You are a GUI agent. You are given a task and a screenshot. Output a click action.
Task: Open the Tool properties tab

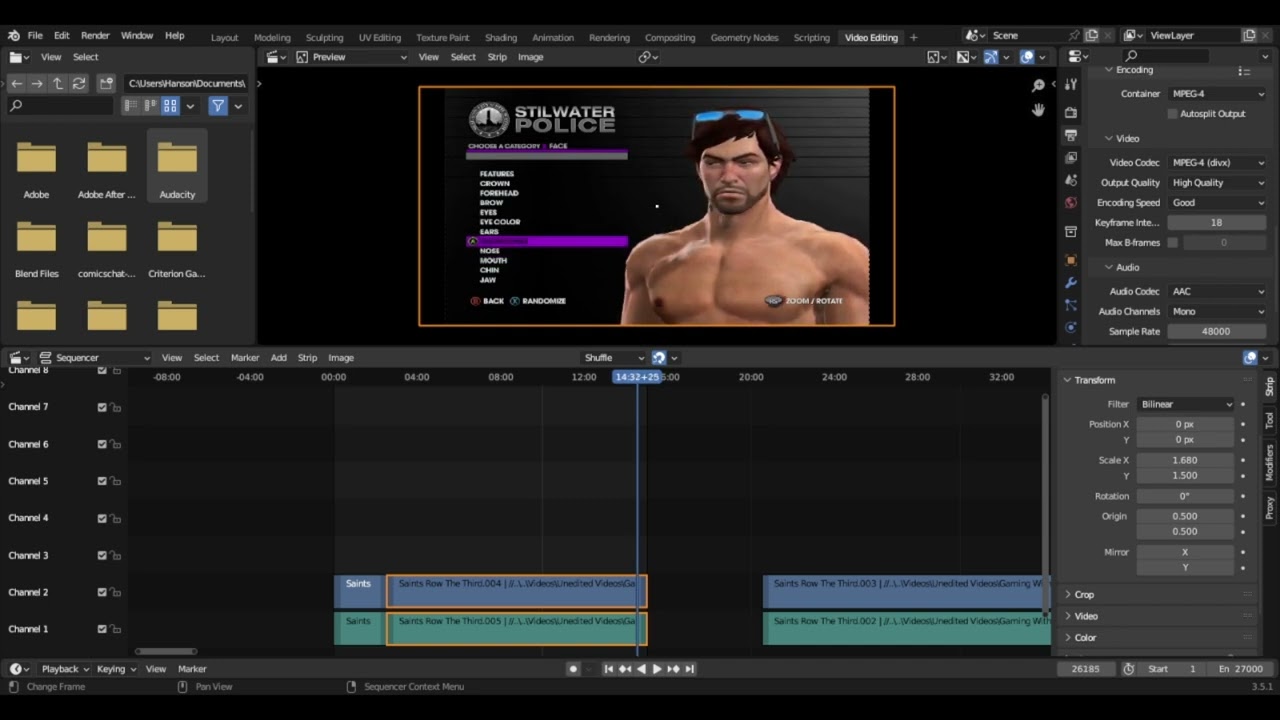coord(1071,84)
